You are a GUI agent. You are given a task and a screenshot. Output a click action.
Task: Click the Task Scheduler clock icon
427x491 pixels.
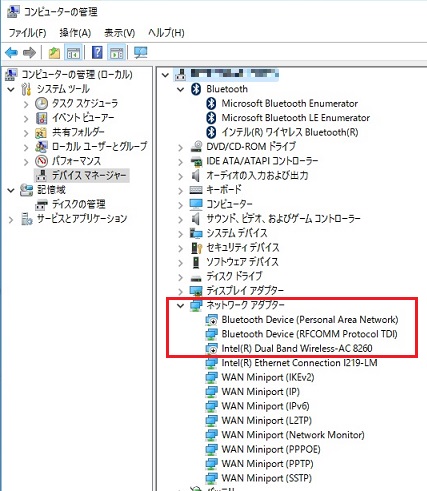[41, 103]
